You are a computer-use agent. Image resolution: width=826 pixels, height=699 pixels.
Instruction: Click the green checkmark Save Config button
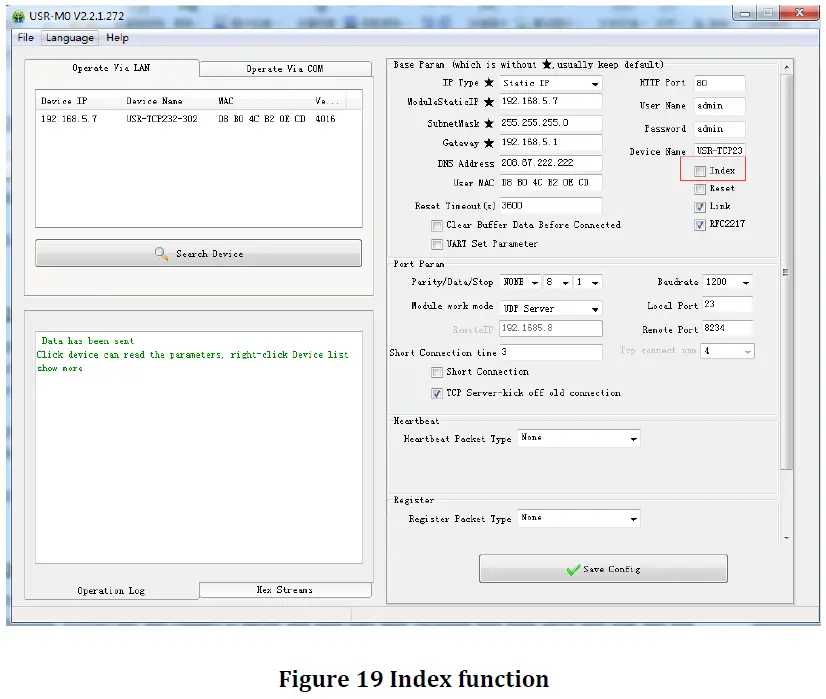(602, 569)
